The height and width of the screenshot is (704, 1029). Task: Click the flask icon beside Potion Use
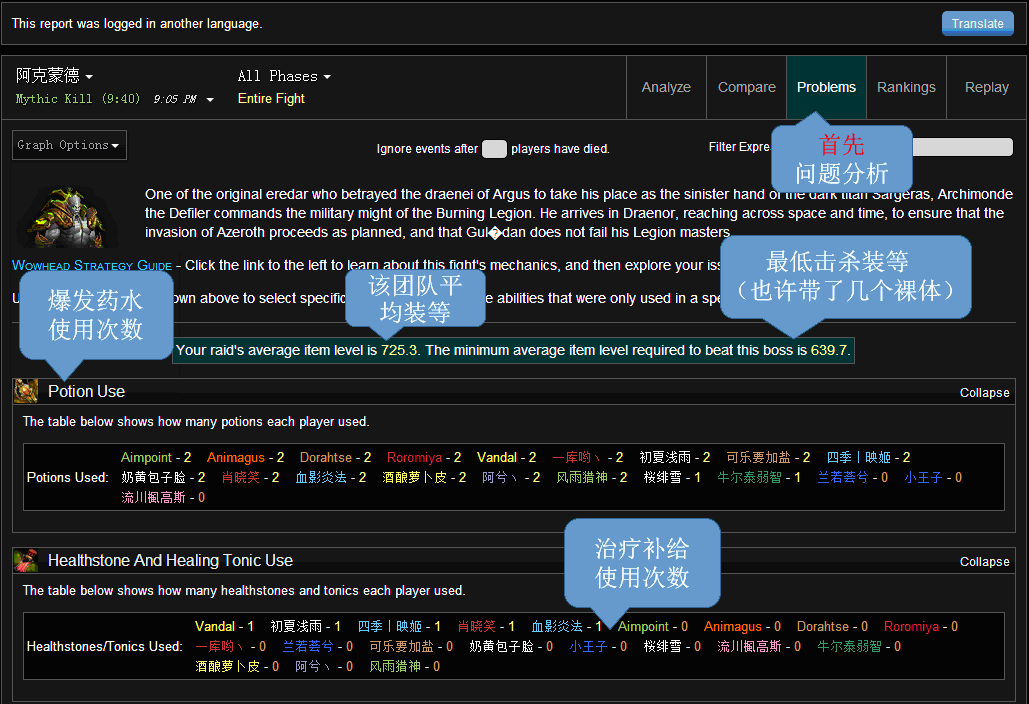25,391
